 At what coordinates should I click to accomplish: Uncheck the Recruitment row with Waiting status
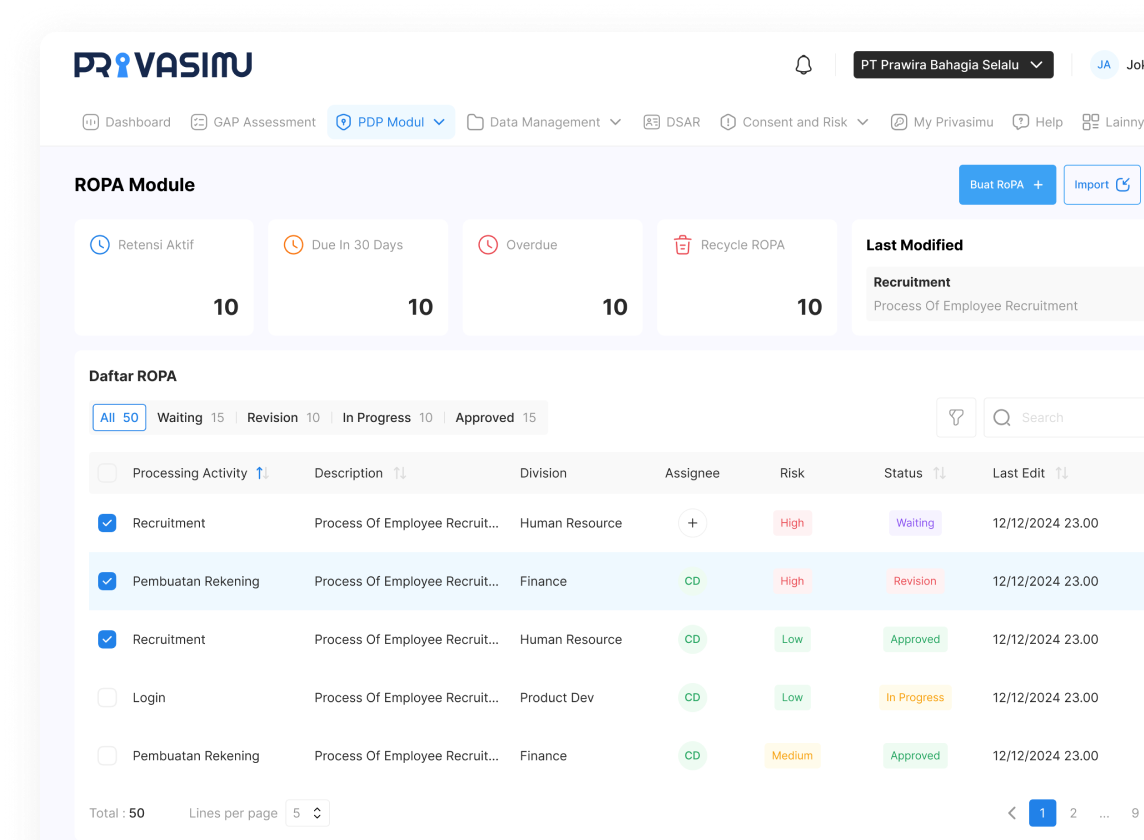click(x=107, y=523)
